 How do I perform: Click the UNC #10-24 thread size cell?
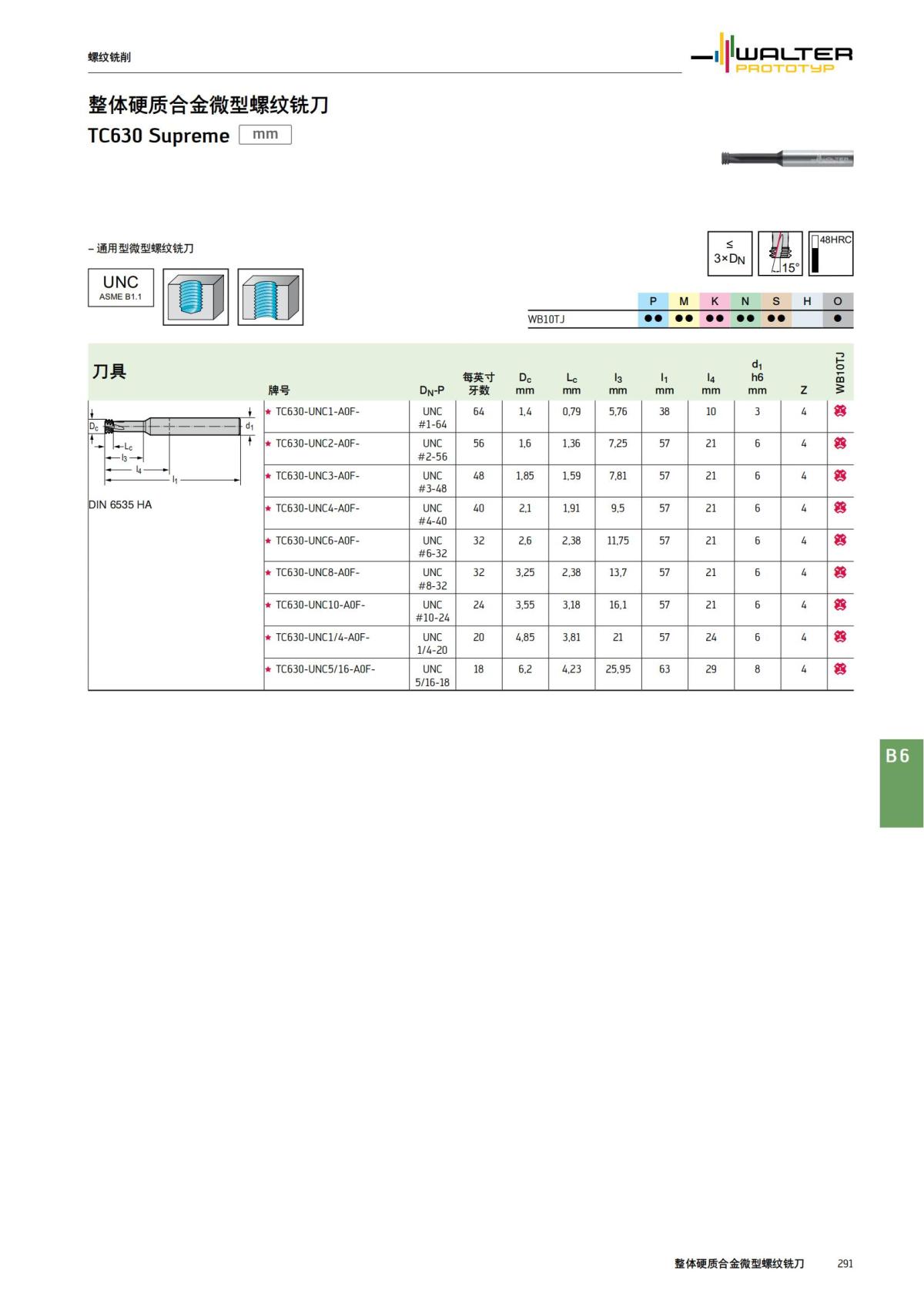click(432, 611)
